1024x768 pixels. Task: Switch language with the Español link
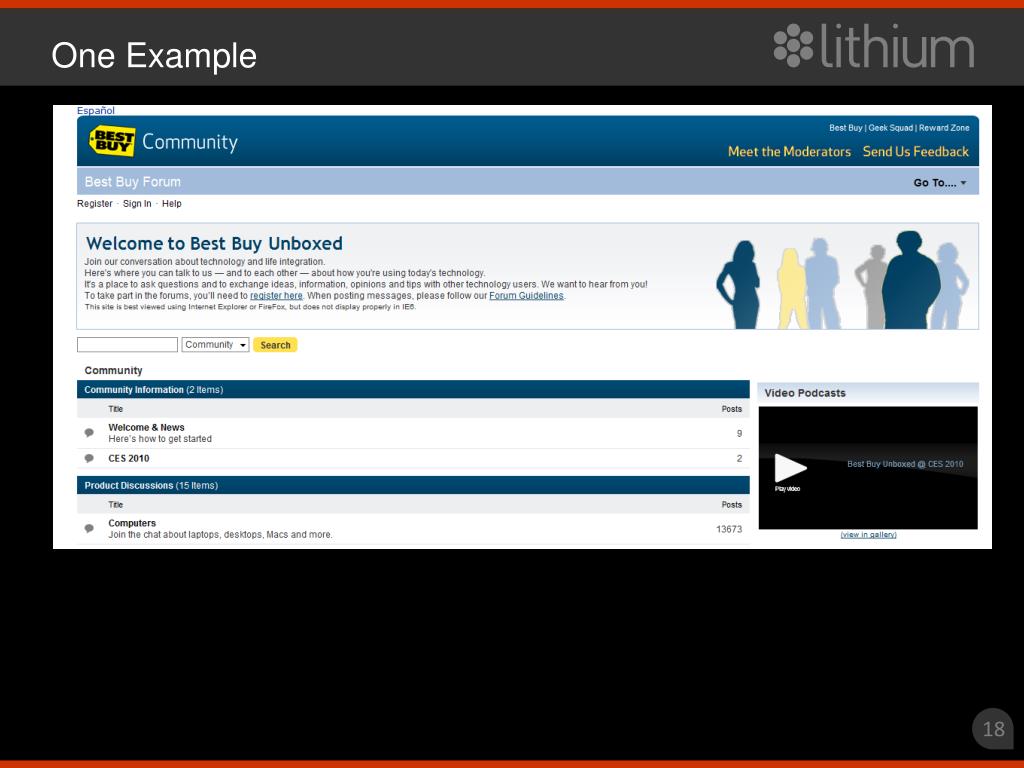point(96,110)
